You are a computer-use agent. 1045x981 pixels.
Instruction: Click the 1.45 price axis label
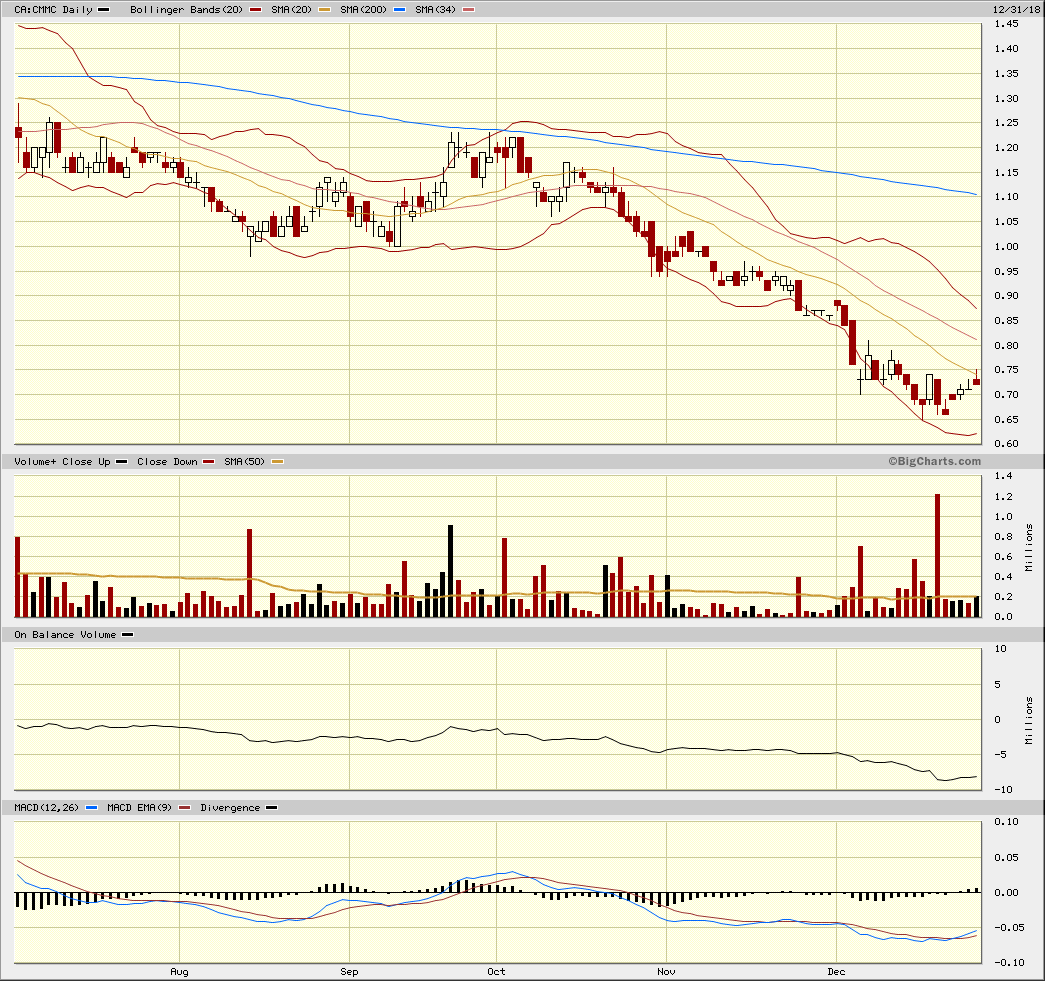pyautogui.click(x=1006, y=24)
